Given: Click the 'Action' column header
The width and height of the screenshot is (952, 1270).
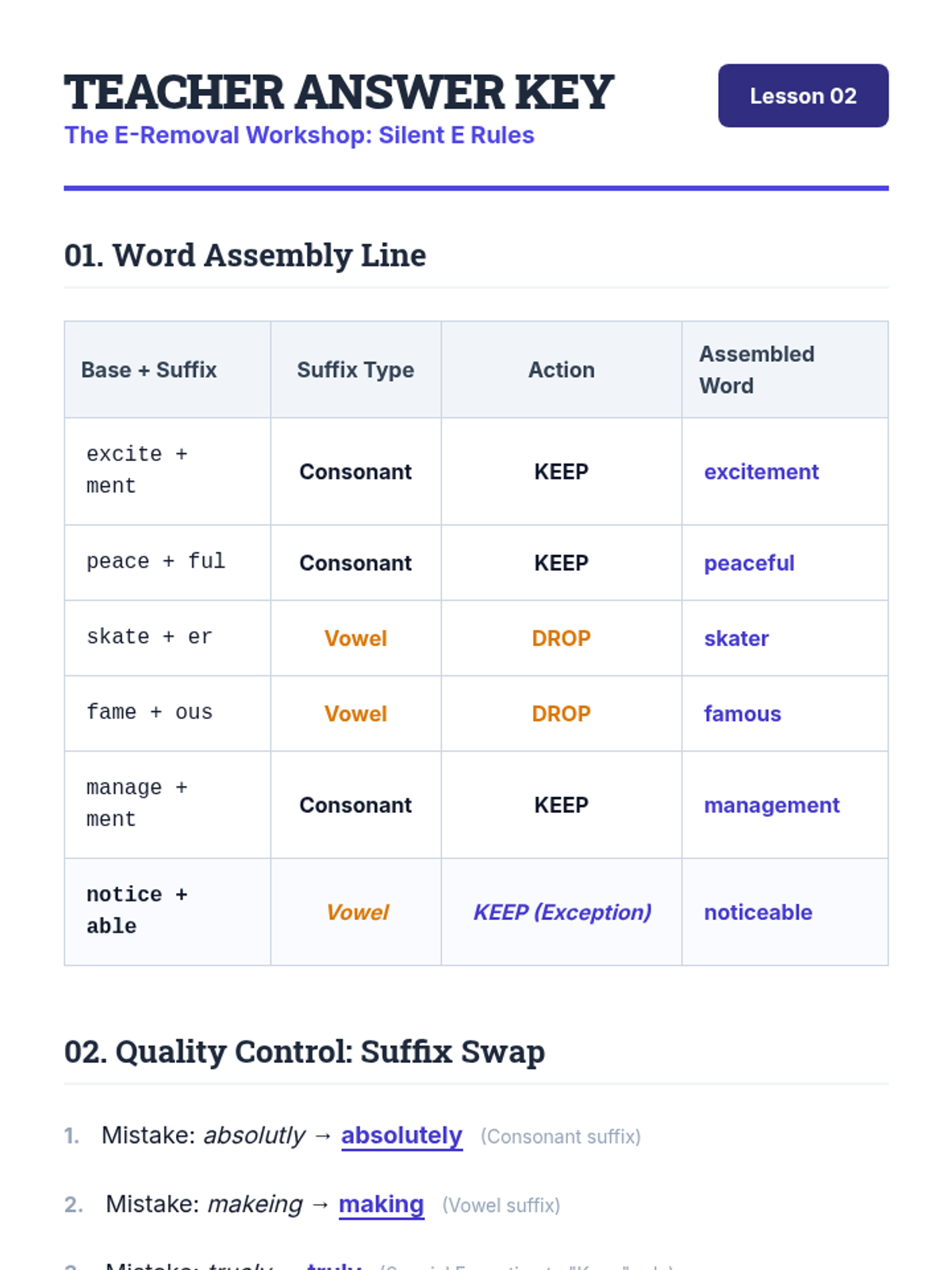Looking at the screenshot, I should tap(561, 370).
